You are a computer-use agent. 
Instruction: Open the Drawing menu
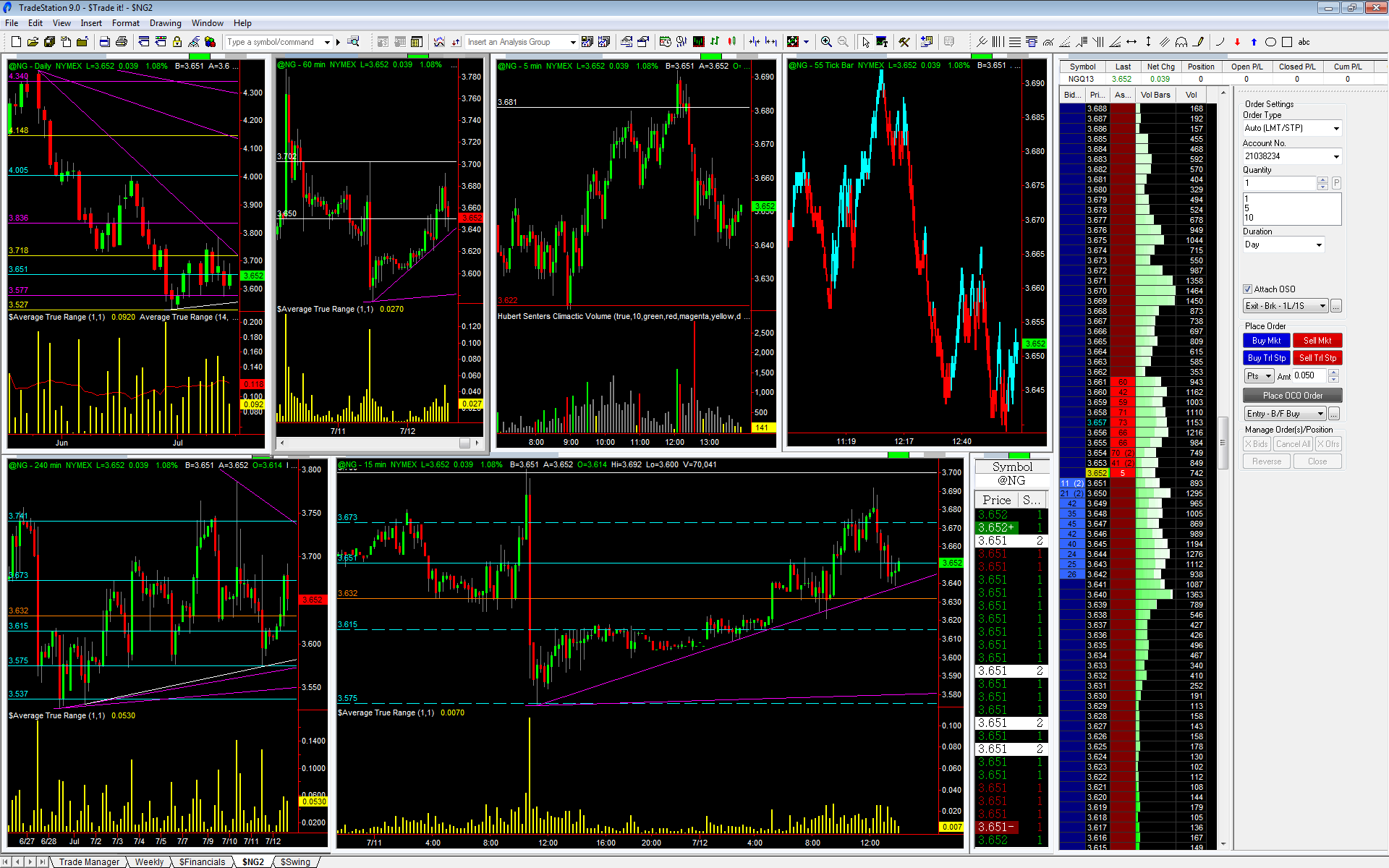click(166, 23)
